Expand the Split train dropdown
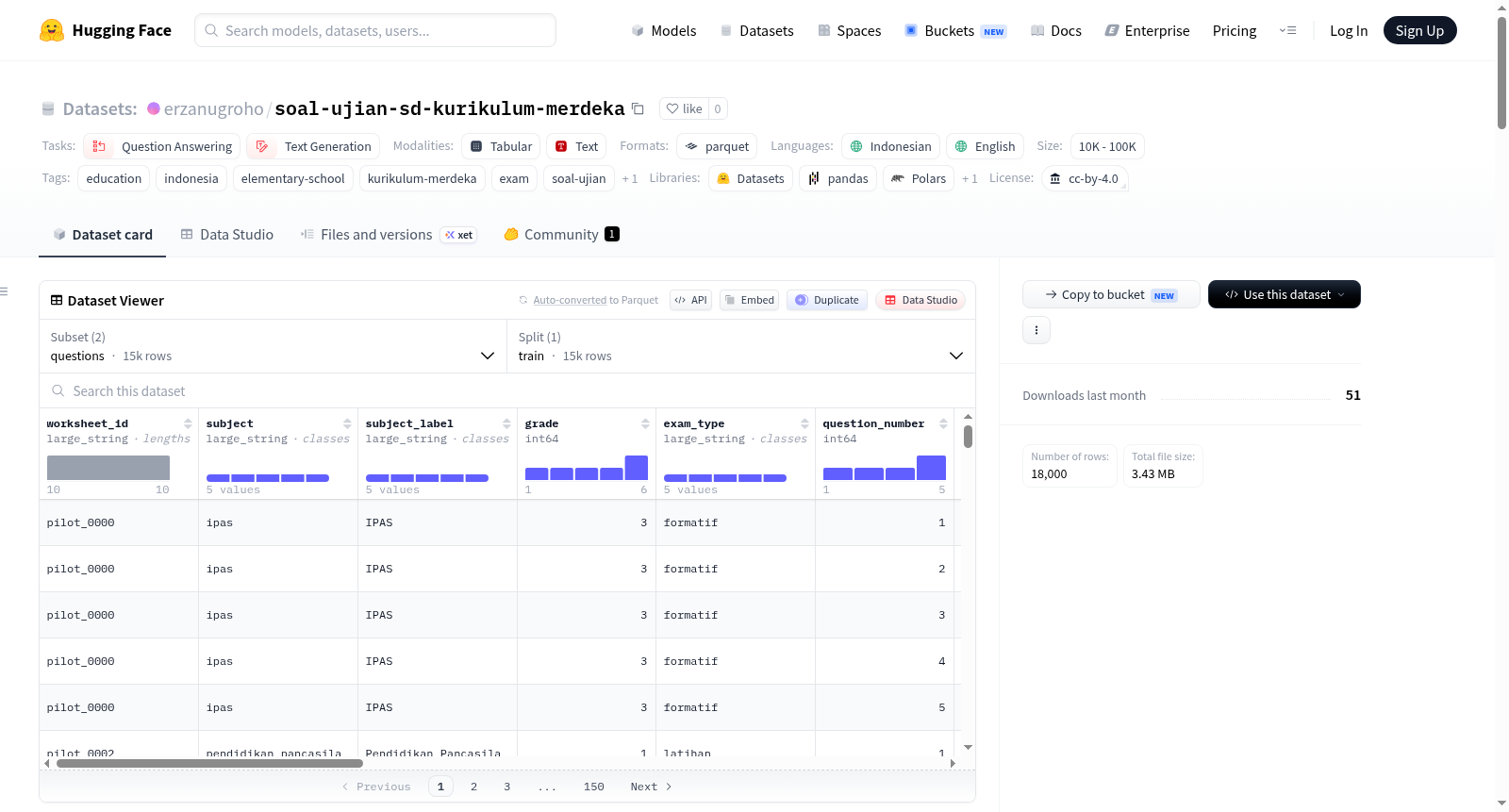The height and width of the screenshot is (812, 1509). 740,346
